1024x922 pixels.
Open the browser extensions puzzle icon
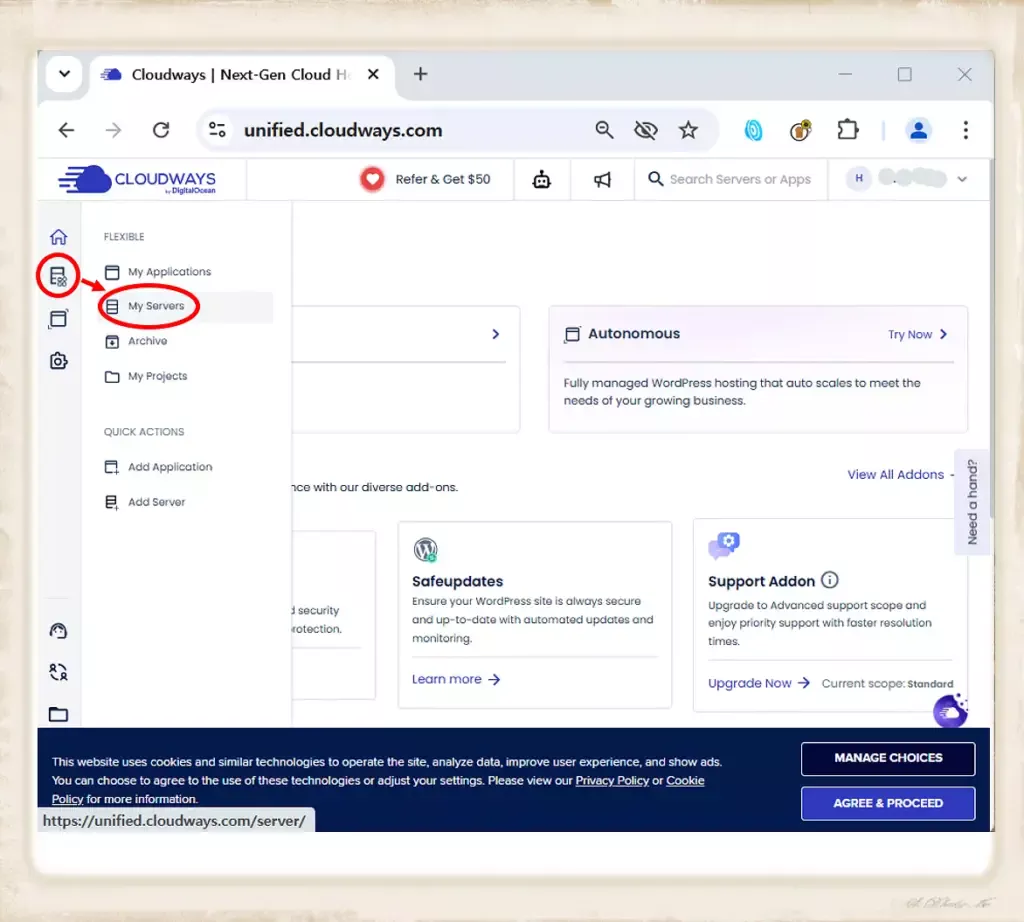pos(848,130)
